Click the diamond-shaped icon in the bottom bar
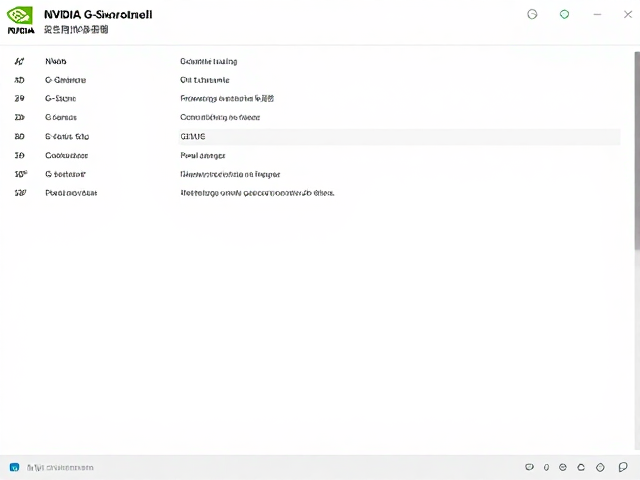This screenshot has height=480, width=640. (x=600, y=467)
